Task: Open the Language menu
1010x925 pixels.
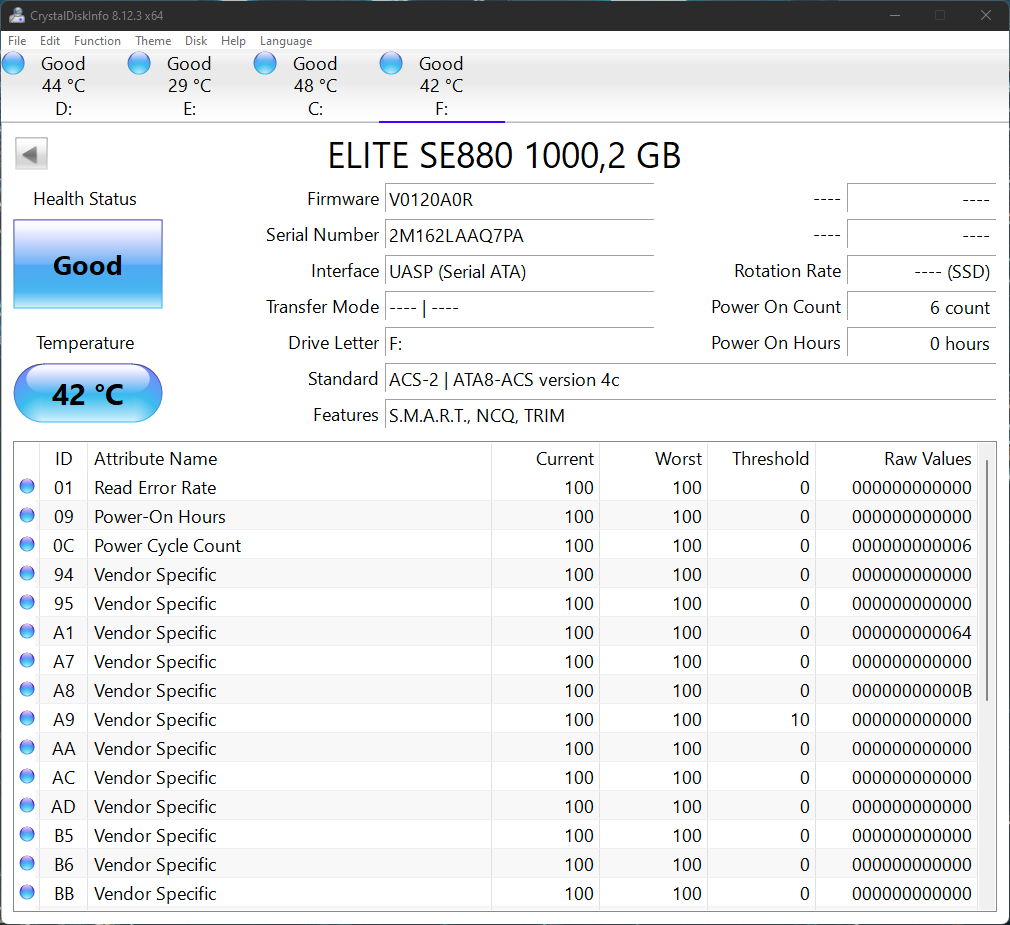Action: (x=286, y=41)
